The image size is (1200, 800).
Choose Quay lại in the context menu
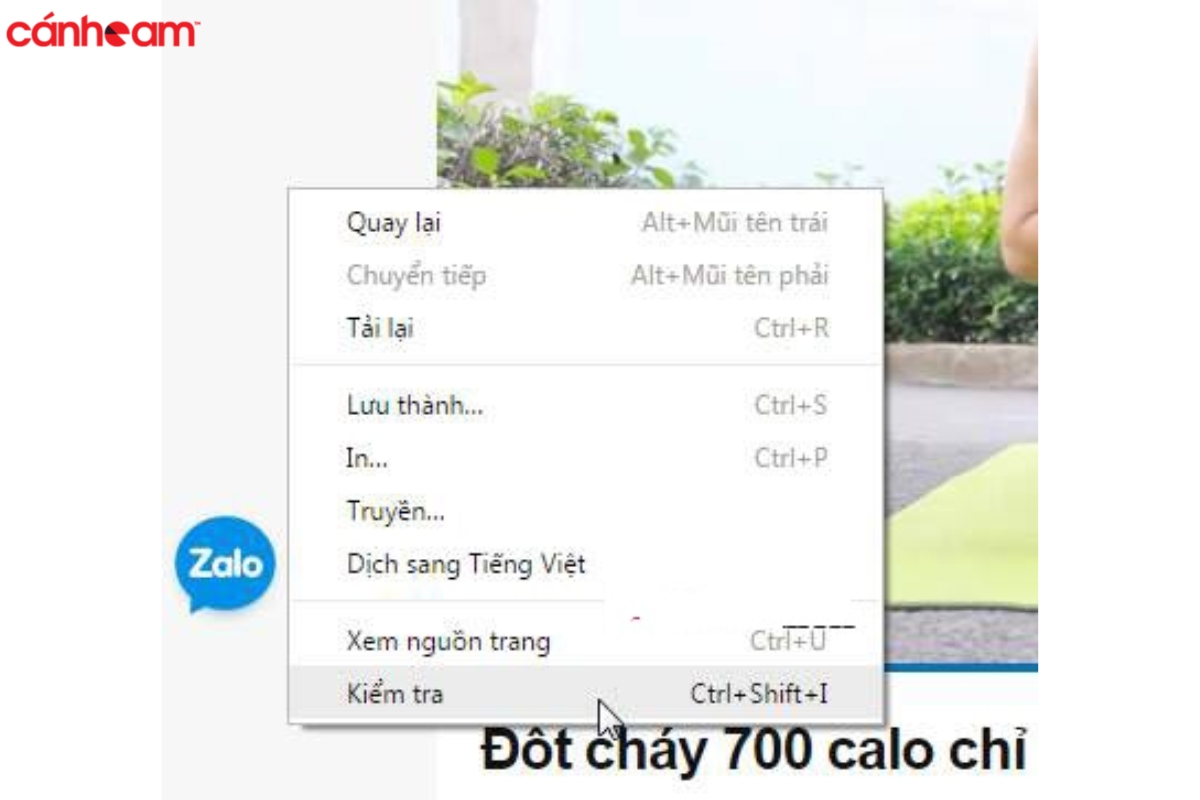[586, 223]
